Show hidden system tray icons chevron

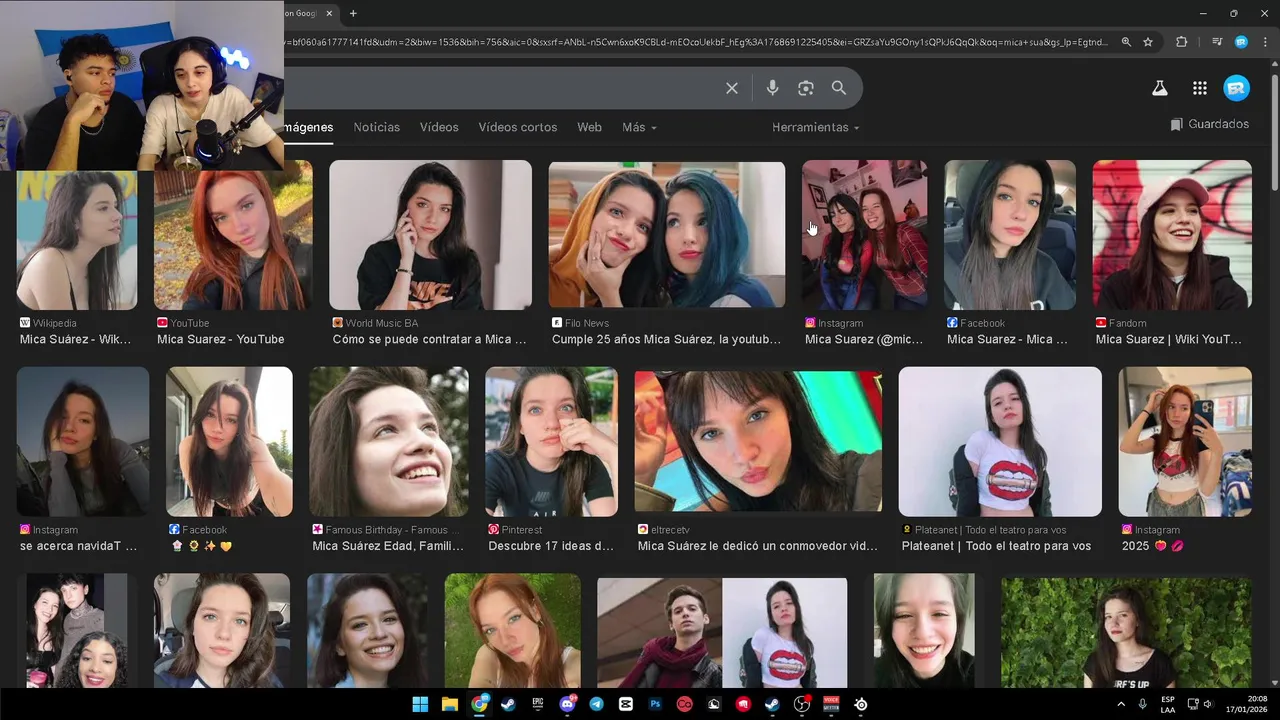(x=1121, y=704)
